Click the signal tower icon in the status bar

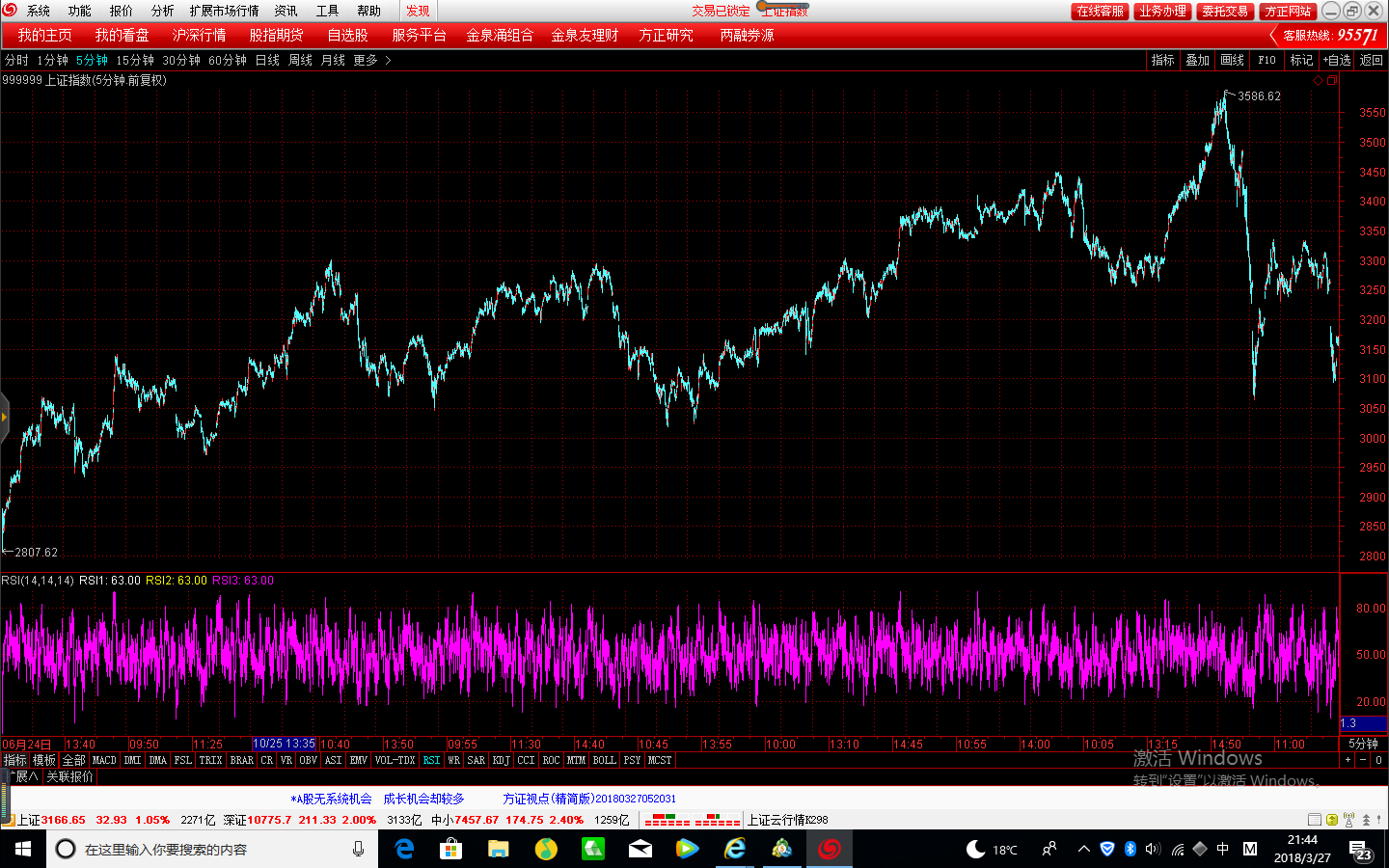pos(1348,820)
